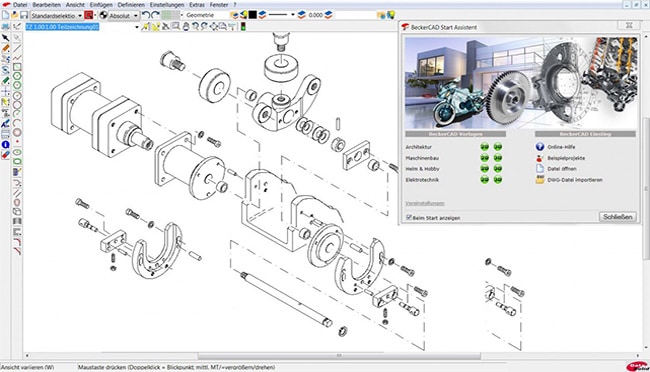Screen dimensions: 650x372
Task: Select the red eraser tool
Action: [x=5, y=155]
